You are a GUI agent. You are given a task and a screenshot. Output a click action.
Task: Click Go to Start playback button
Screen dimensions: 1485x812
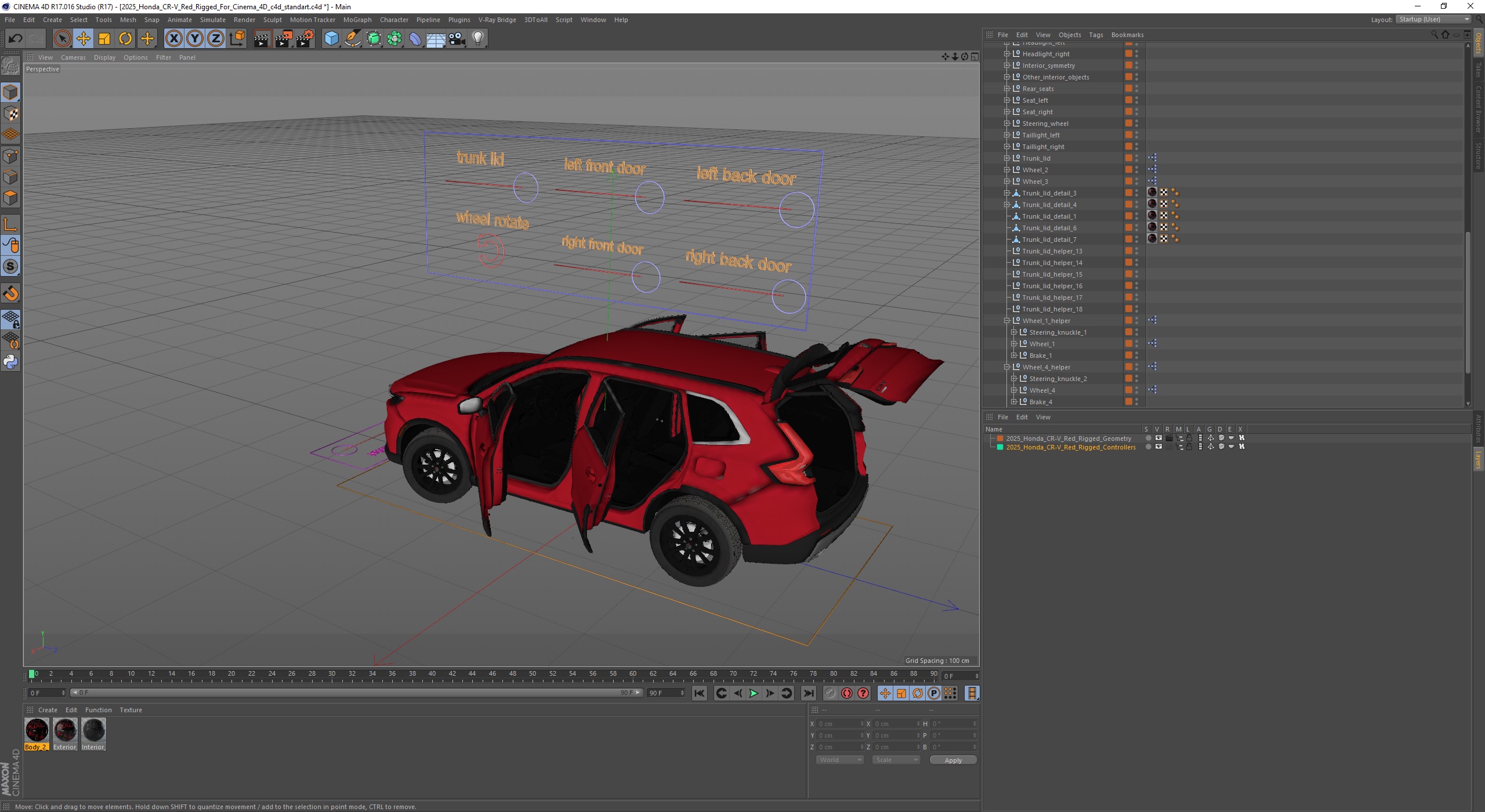(700, 693)
